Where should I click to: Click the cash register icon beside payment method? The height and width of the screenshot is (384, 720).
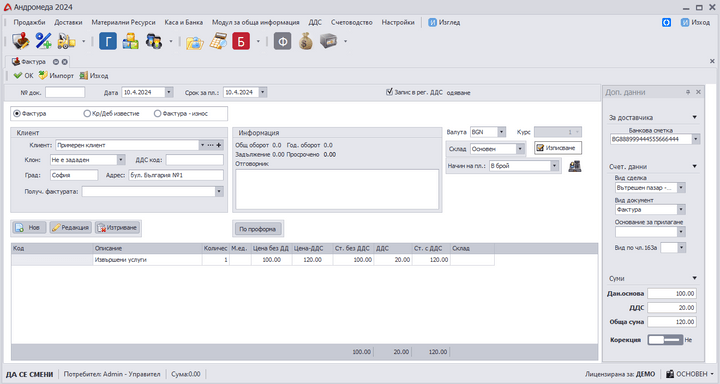tap(574, 166)
